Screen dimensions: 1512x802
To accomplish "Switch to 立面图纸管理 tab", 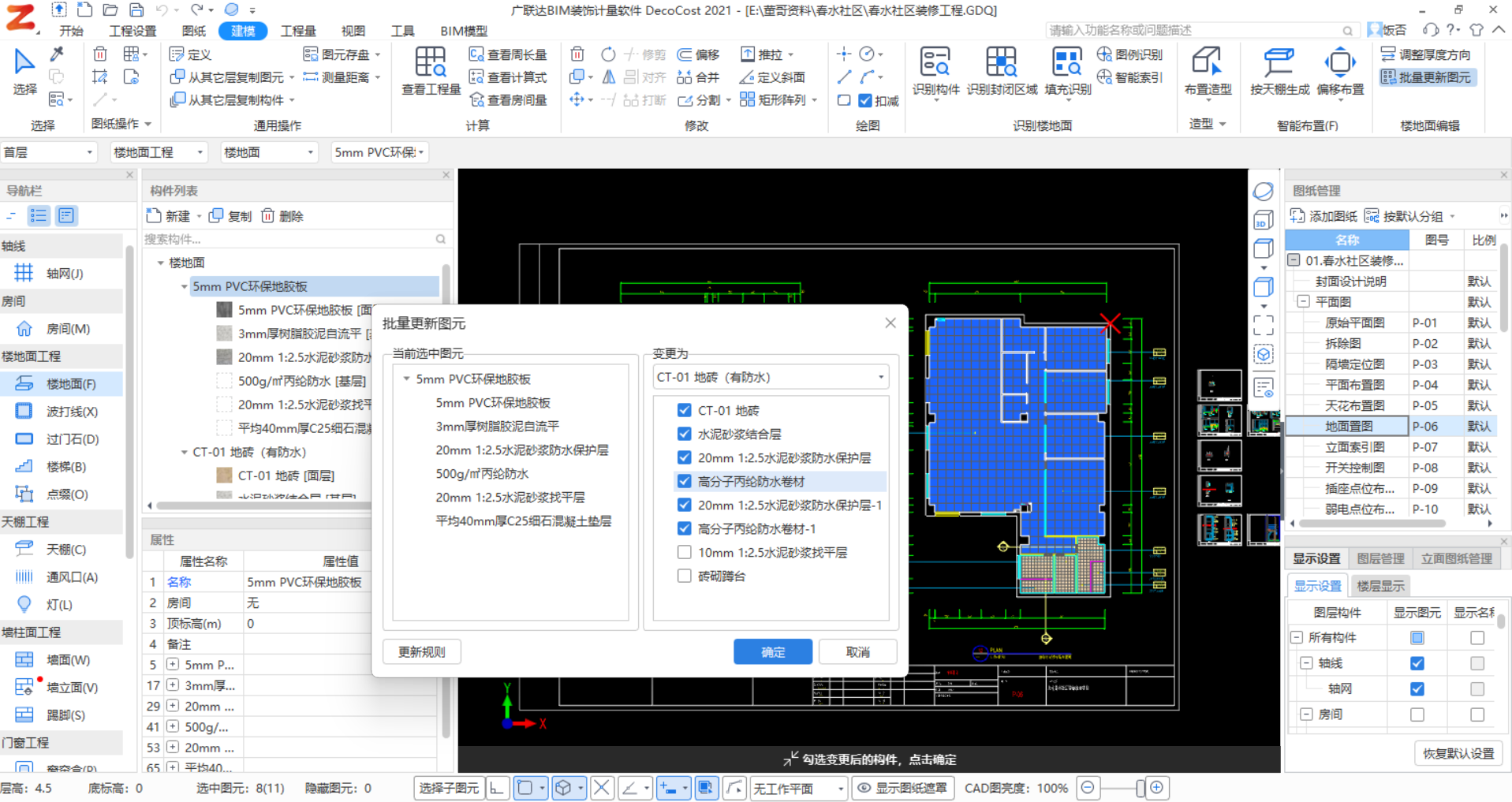I will (x=1457, y=558).
